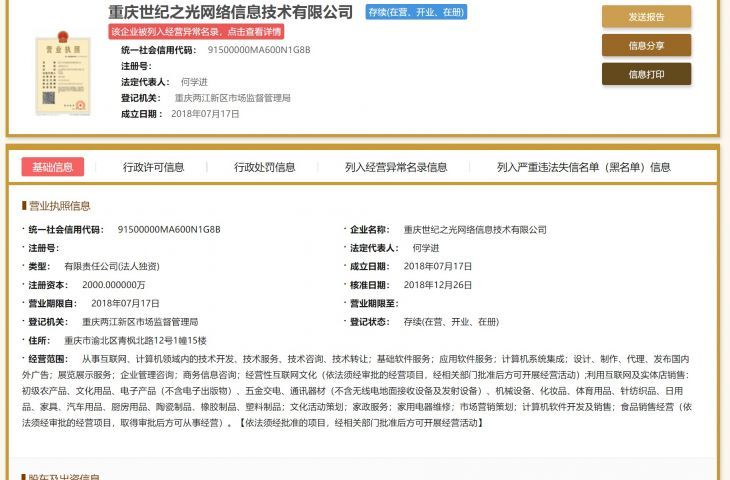Click the company title 重庆世纪之光网络信息技术有限公司
This screenshot has width=730, height=480.
(x=230, y=12)
